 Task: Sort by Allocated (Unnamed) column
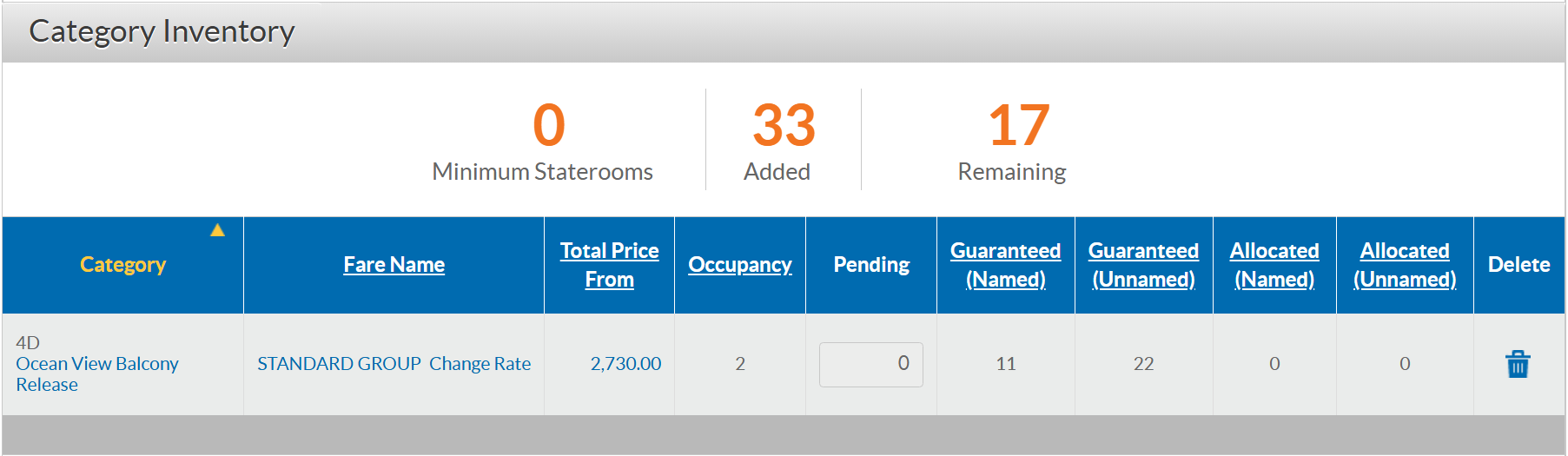click(1405, 265)
